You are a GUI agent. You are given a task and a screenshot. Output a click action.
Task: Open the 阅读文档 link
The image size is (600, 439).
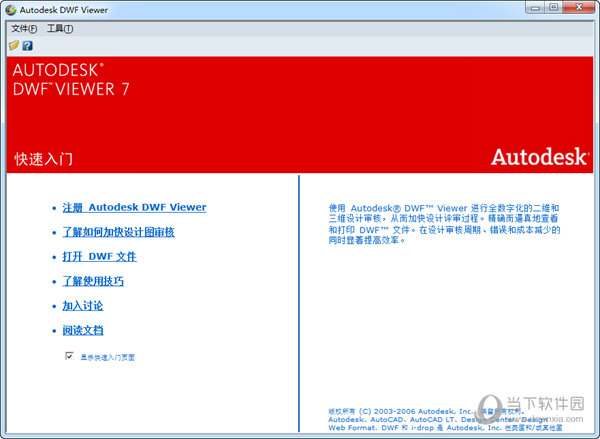point(83,330)
